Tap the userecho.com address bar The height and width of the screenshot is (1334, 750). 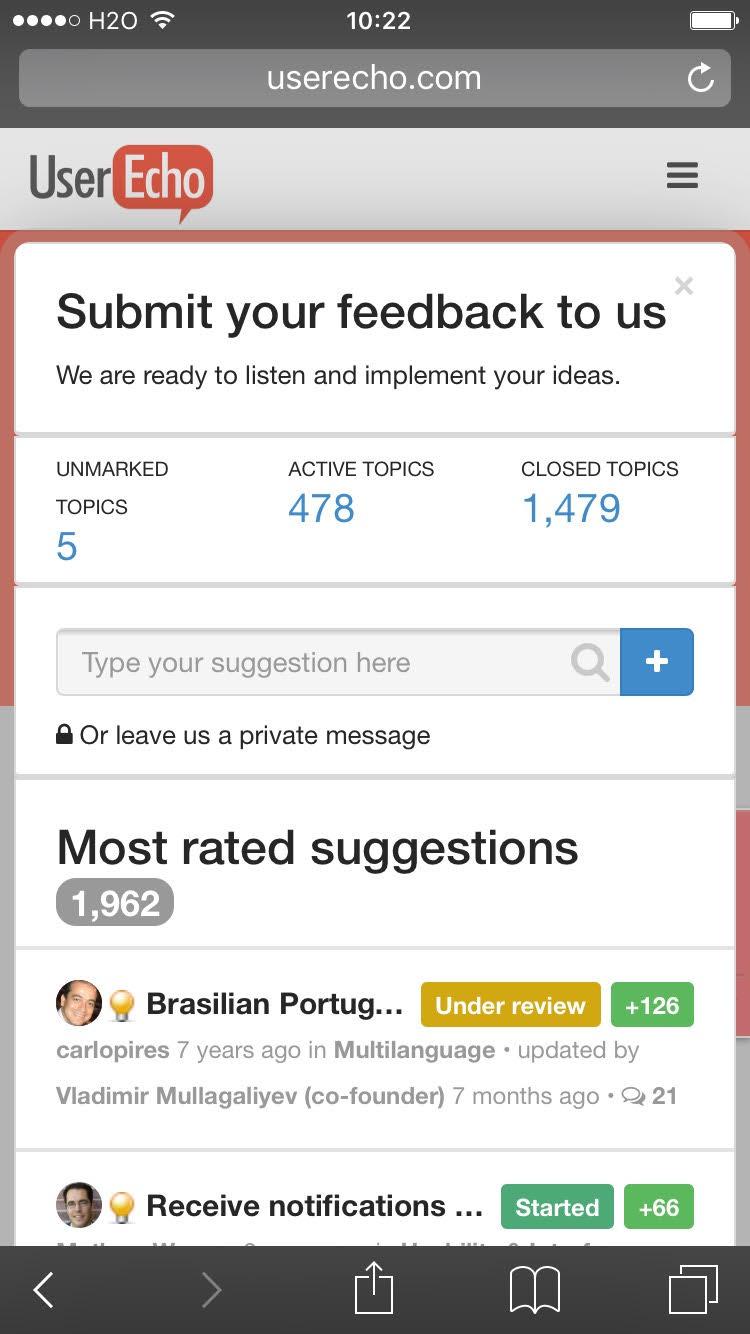pos(374,78)
